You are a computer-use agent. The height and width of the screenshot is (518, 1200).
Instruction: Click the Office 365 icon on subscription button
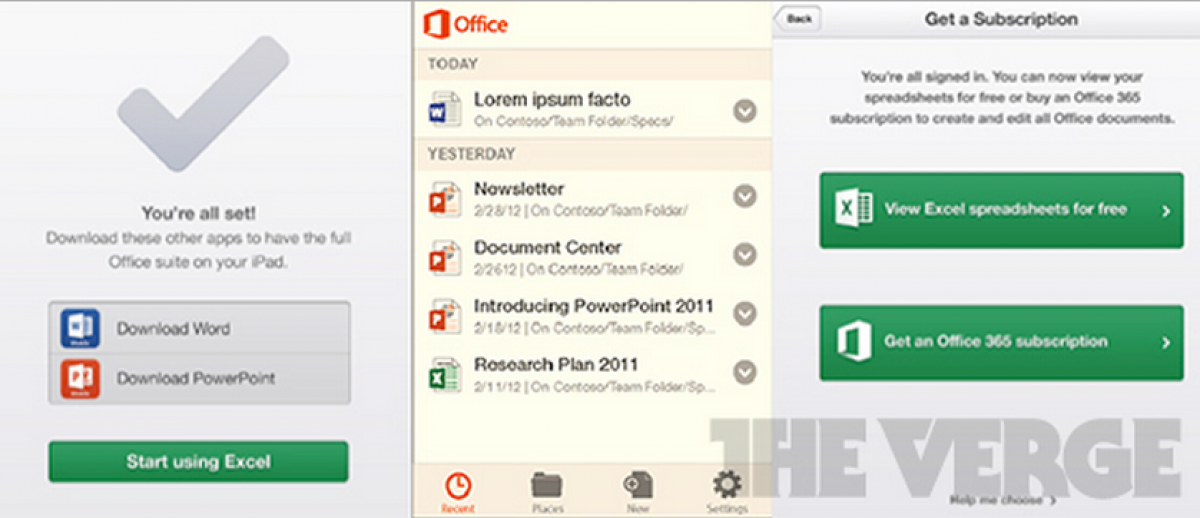[x=853, y=342]
